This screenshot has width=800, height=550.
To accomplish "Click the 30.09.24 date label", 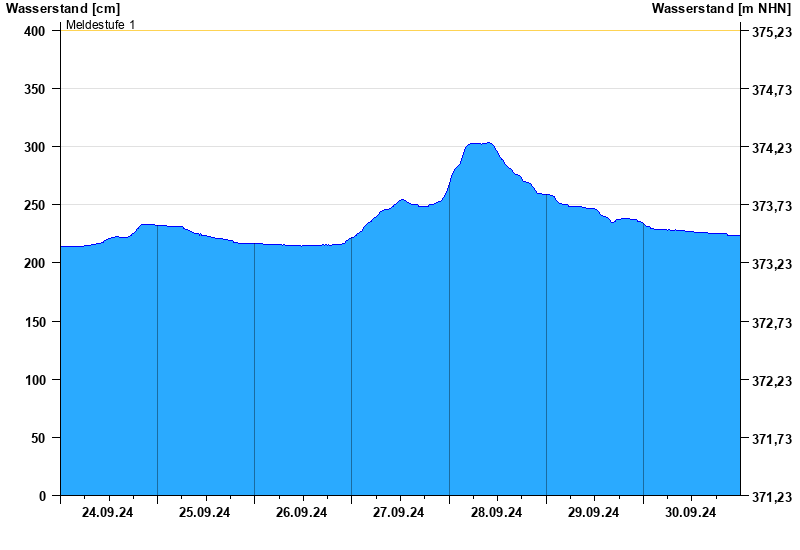I will coord(691,512).
